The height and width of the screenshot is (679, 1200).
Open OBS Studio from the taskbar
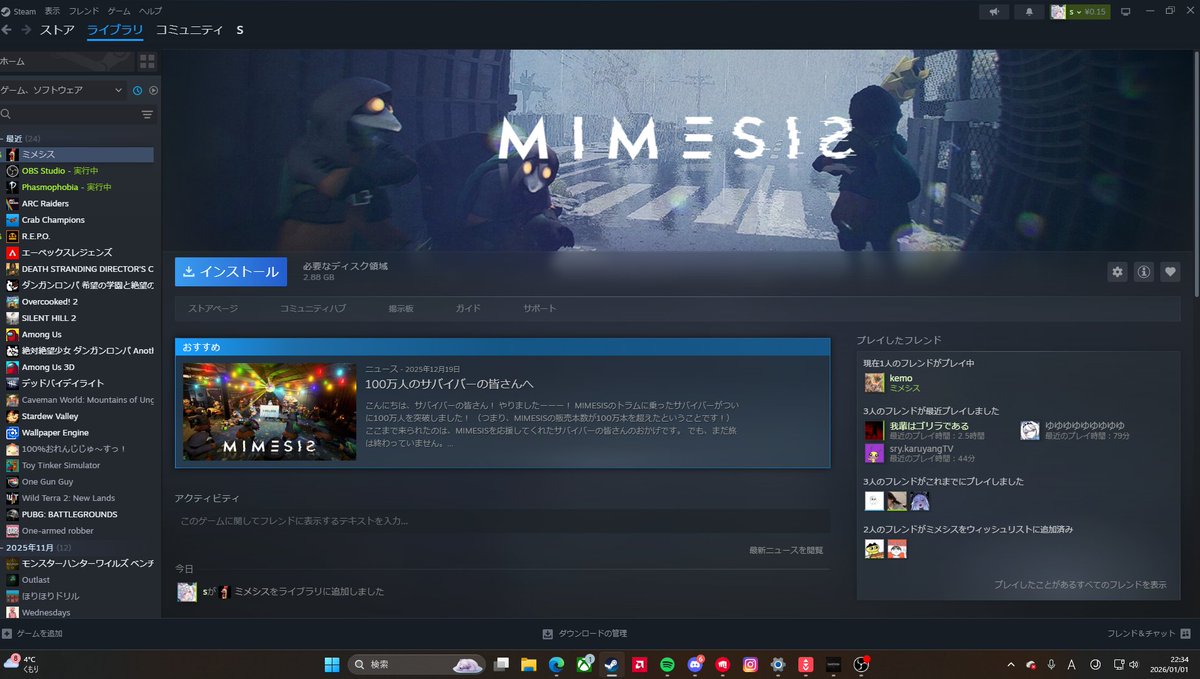pyautogui.click(x=861, y=665)
